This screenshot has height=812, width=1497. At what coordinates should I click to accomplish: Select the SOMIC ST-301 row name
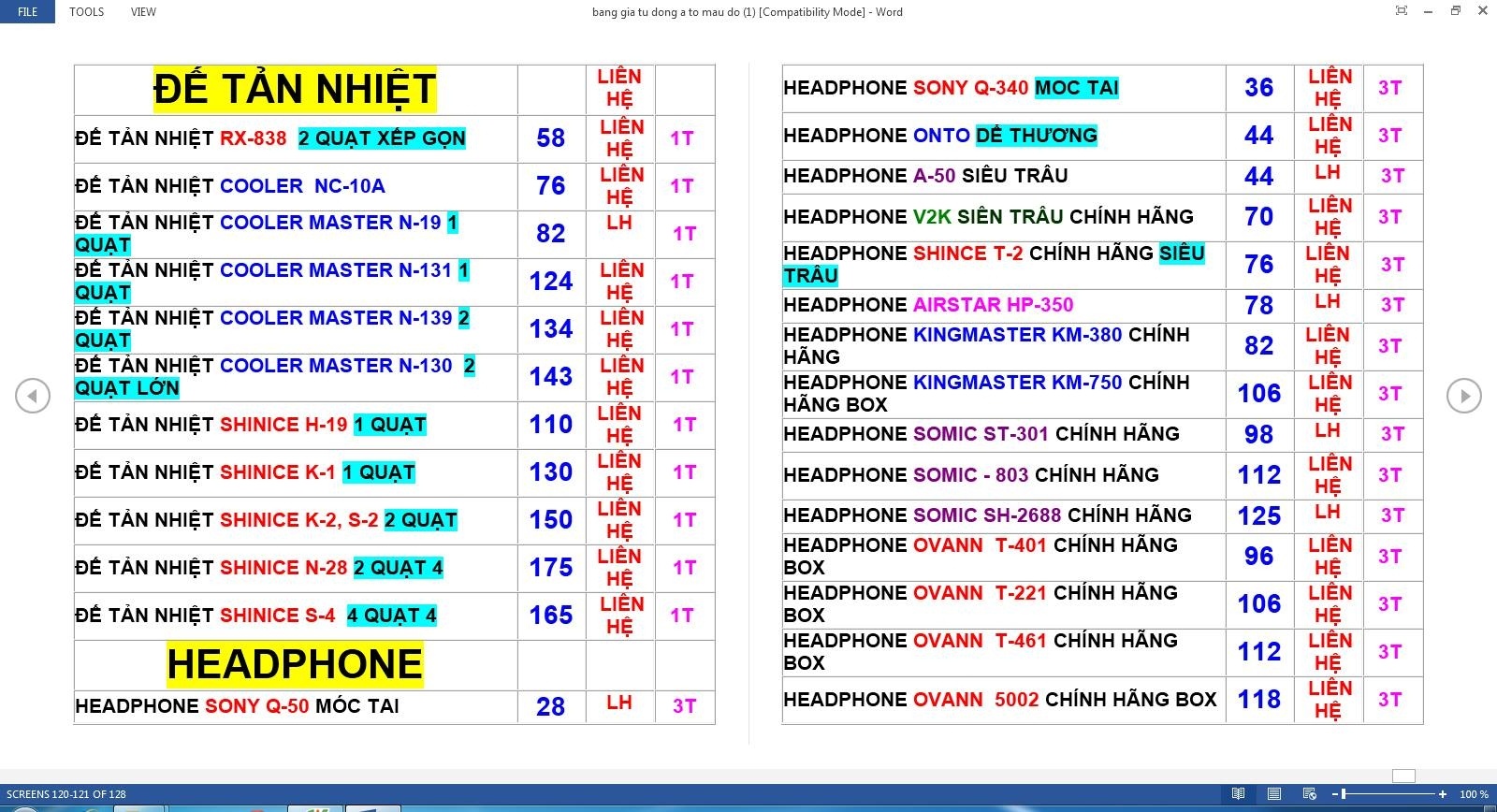coord(981,434)
